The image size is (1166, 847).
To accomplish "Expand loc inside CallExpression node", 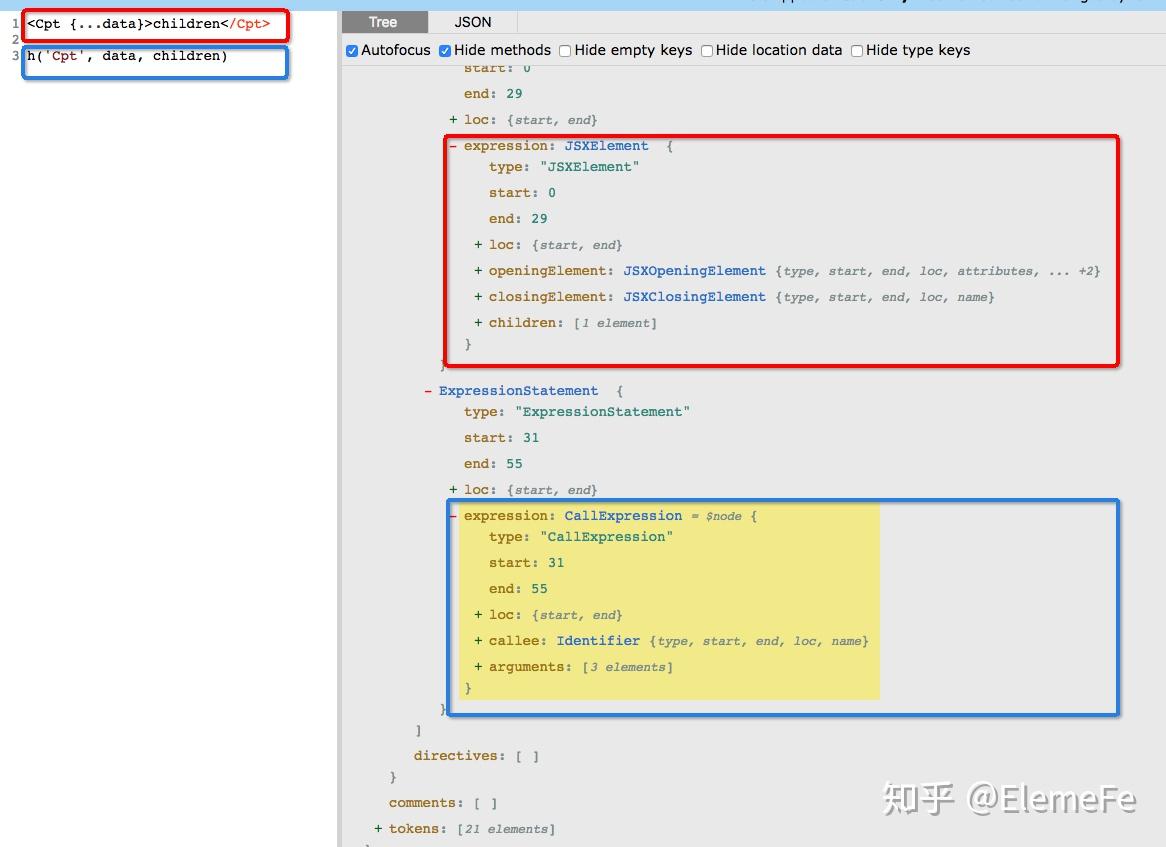I will point(478,615).
